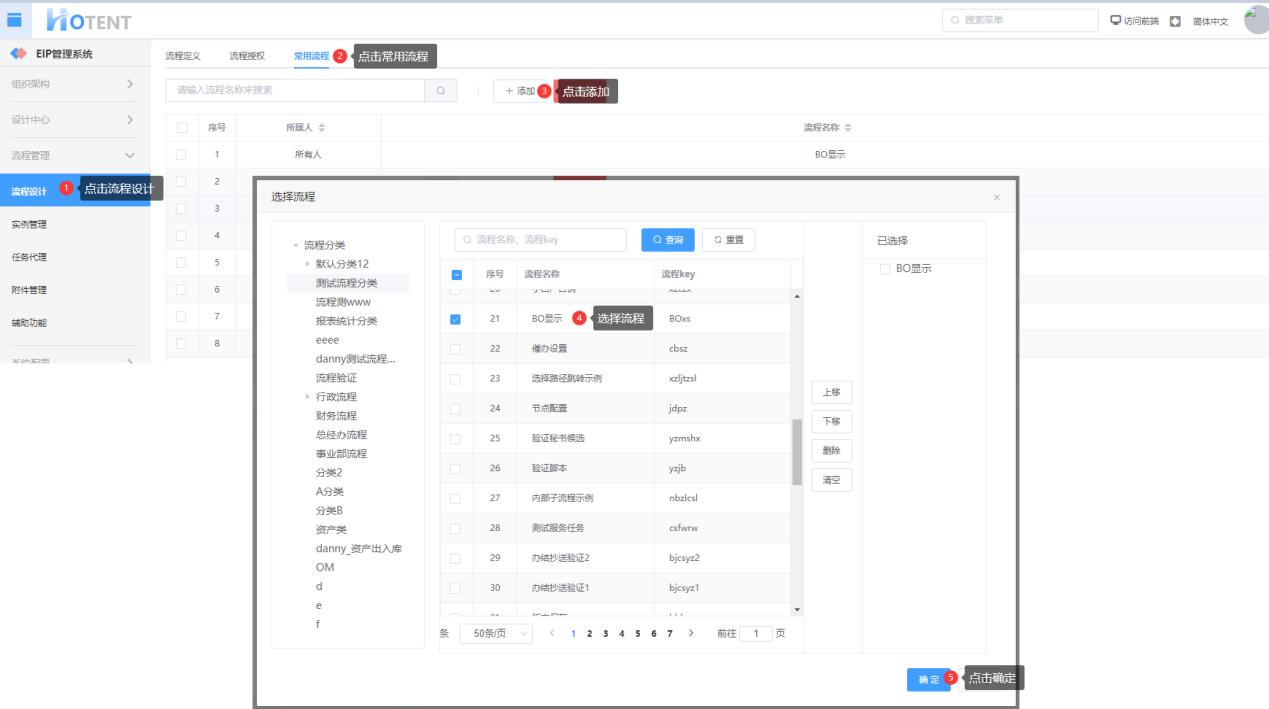Check the 催办设置 row checkbox

click(x=455, y=349)
